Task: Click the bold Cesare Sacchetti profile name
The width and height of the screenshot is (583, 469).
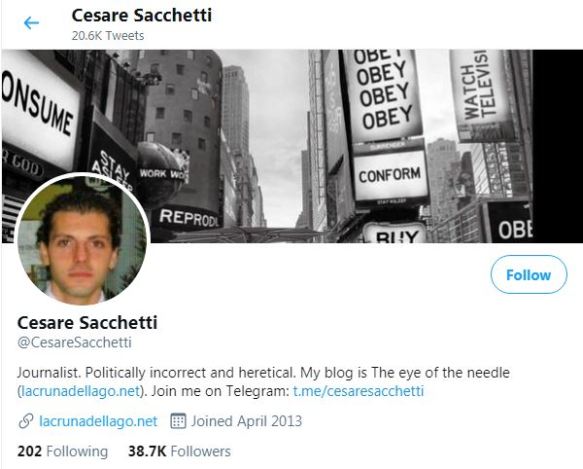Action: (87, 322)
